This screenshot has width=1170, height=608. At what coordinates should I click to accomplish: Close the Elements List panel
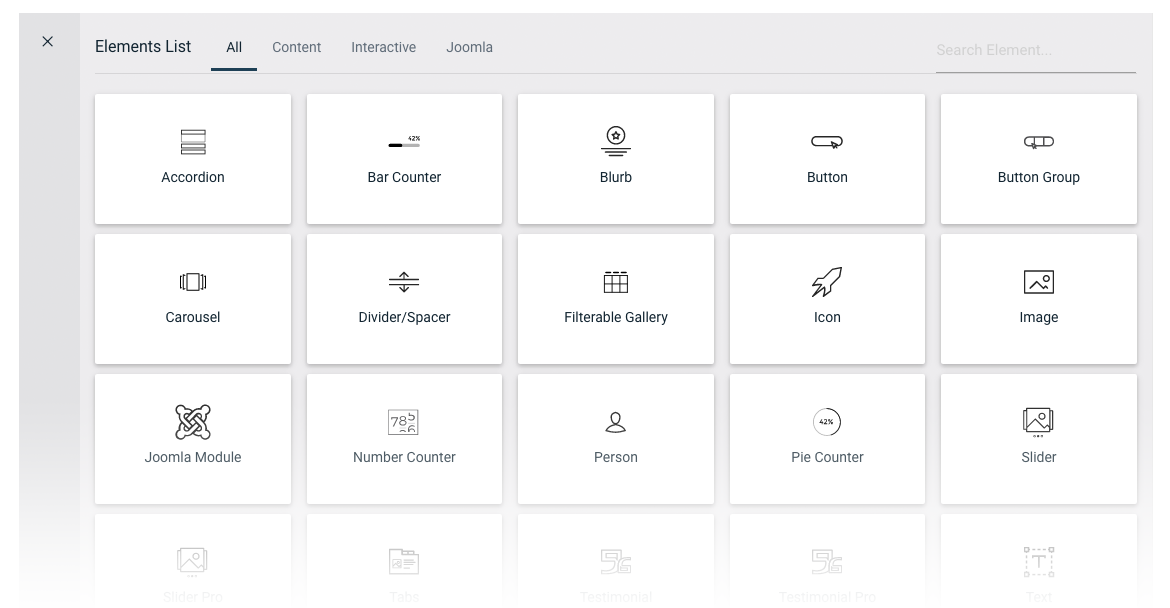(x=48, y=42)
